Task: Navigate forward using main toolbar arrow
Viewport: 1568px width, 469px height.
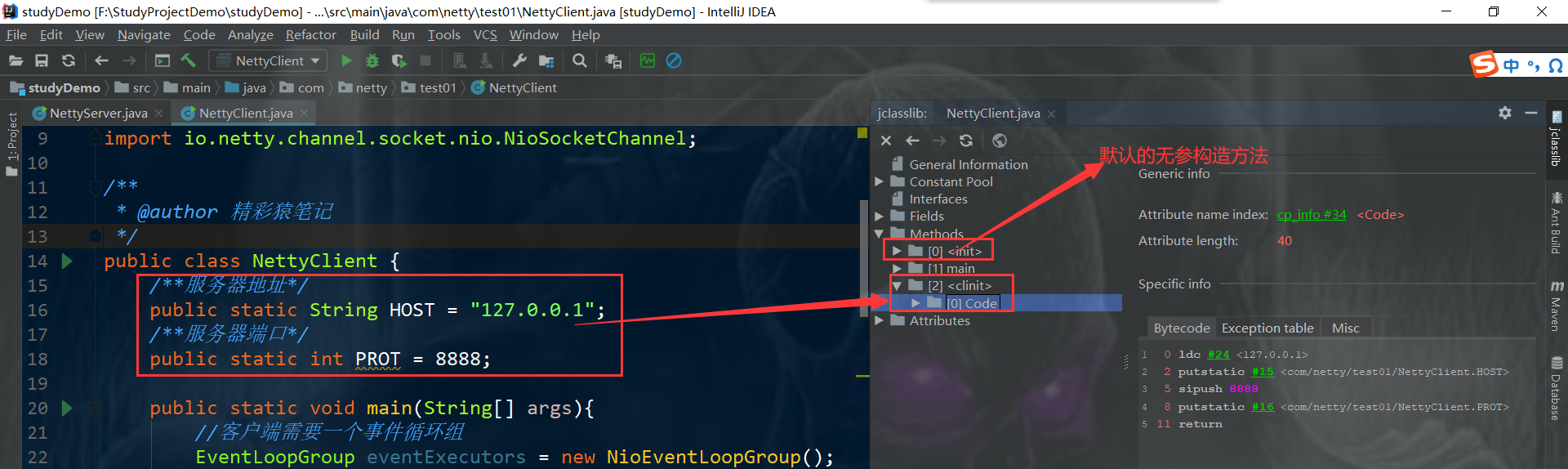Action: coord(129,60)
